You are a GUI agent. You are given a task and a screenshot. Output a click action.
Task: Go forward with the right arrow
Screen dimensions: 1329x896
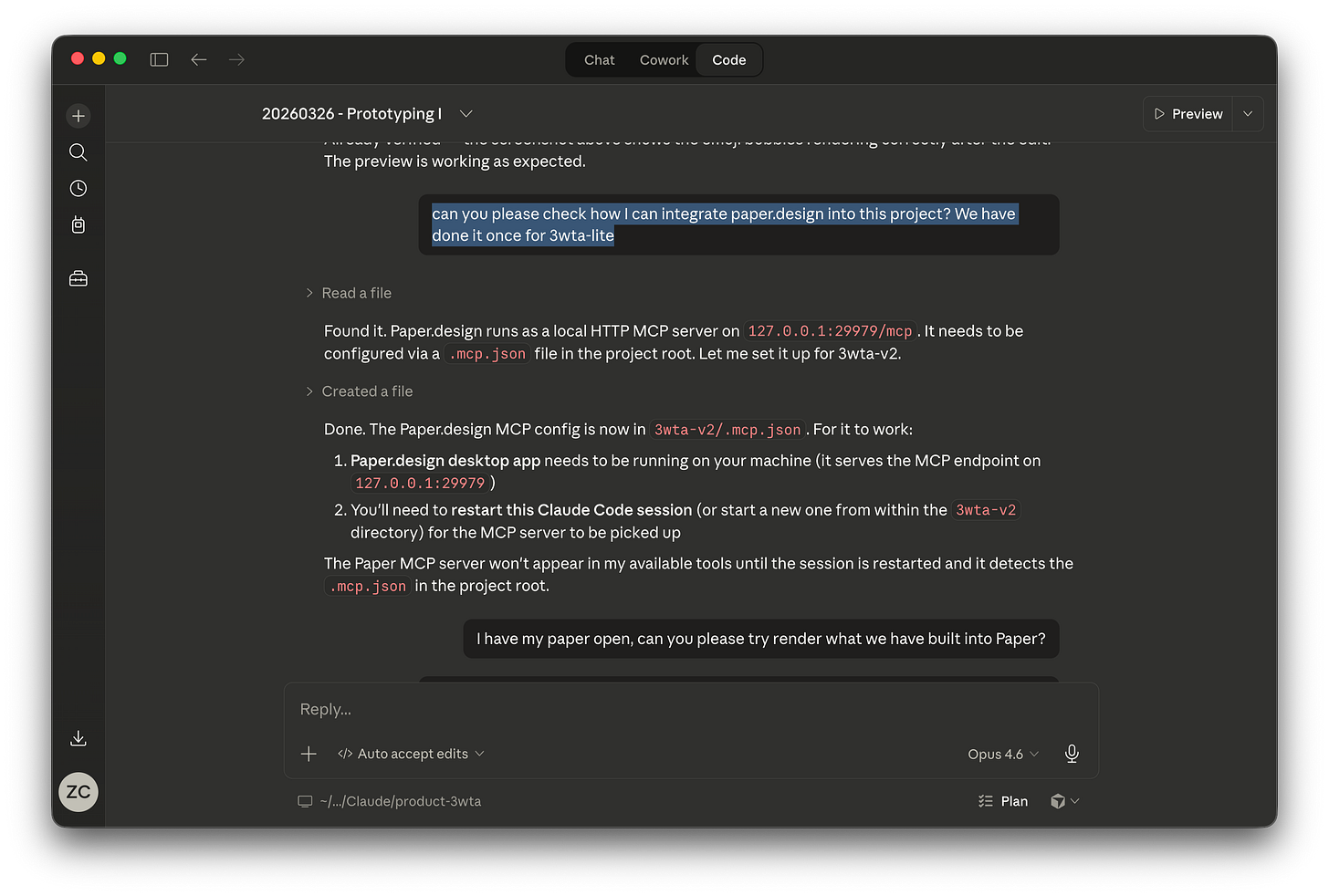pyautogui.click(x=236, y=59)
